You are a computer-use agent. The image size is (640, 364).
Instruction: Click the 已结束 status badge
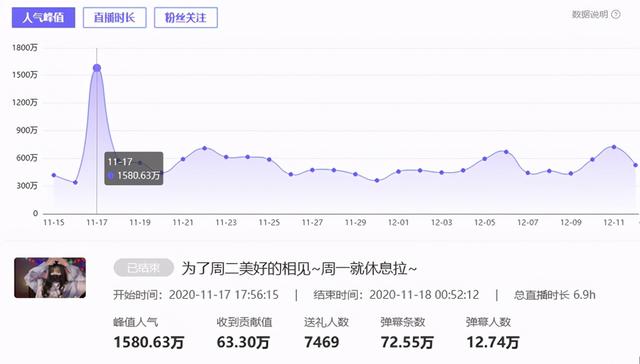144,268
